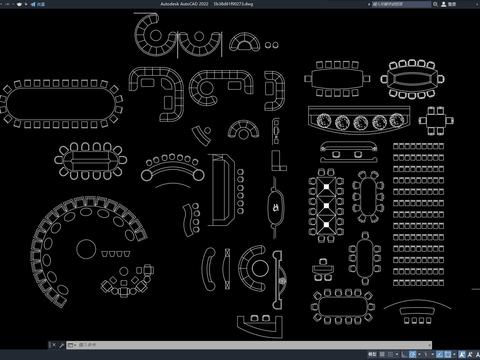
Task: Click the object snap tracking icon
Action: pos(440,354)
